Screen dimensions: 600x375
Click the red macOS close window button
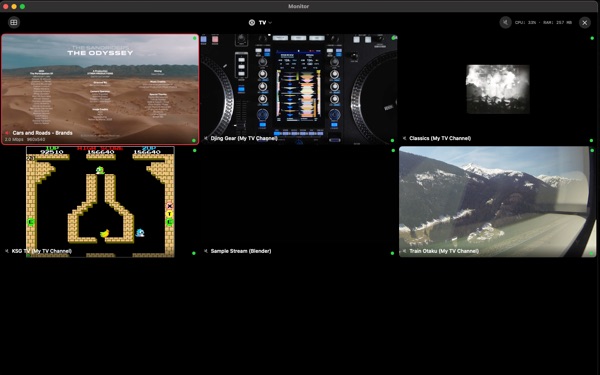[5, 6]
